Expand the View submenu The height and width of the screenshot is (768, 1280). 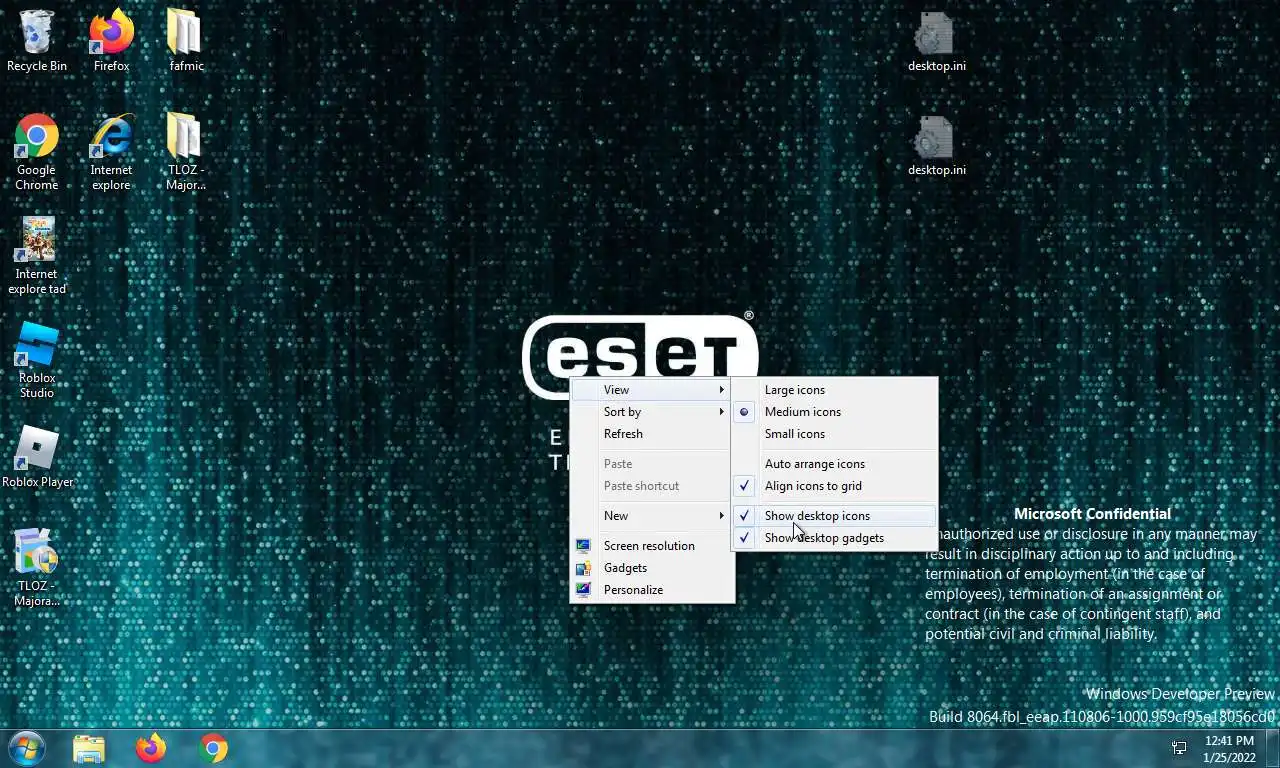[x=652, y=390]
